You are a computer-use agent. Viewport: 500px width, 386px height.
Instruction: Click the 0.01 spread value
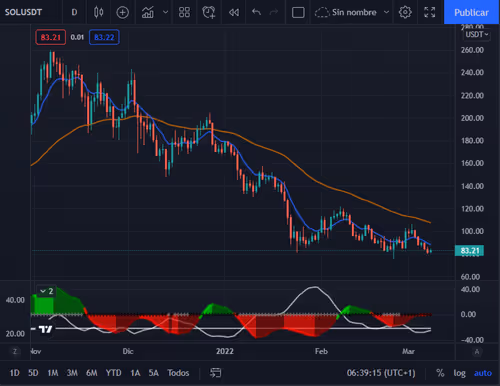(77, 37)
